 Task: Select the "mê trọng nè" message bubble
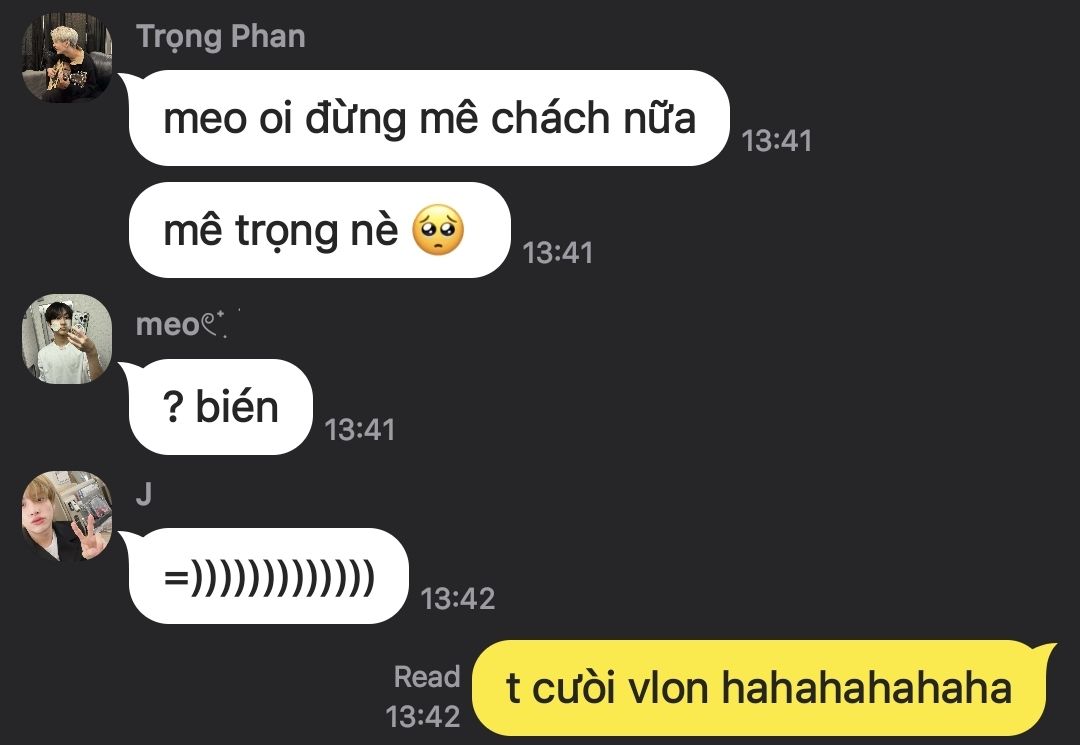pyautogui.click(x=320, y=230)
